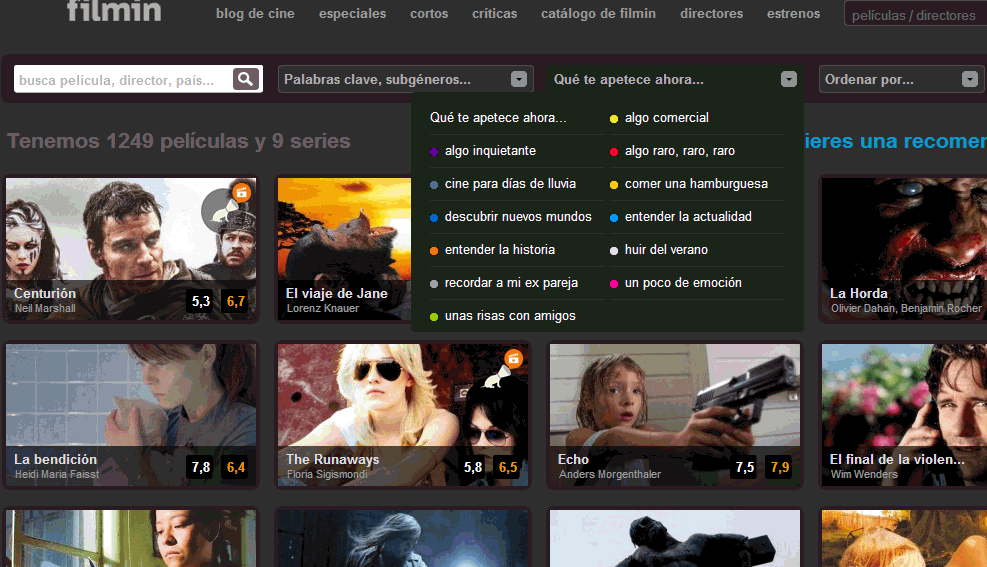Click yellow dot beside algo comercial
The image size is (987, 567).
coord(614,118)
